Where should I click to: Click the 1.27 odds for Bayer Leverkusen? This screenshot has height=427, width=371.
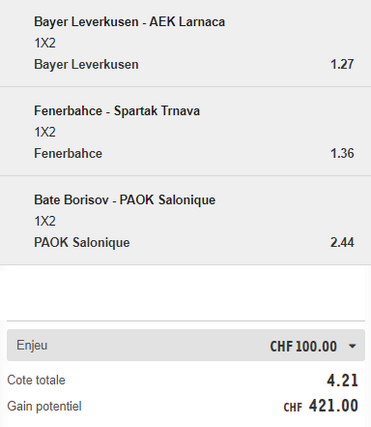342,64
